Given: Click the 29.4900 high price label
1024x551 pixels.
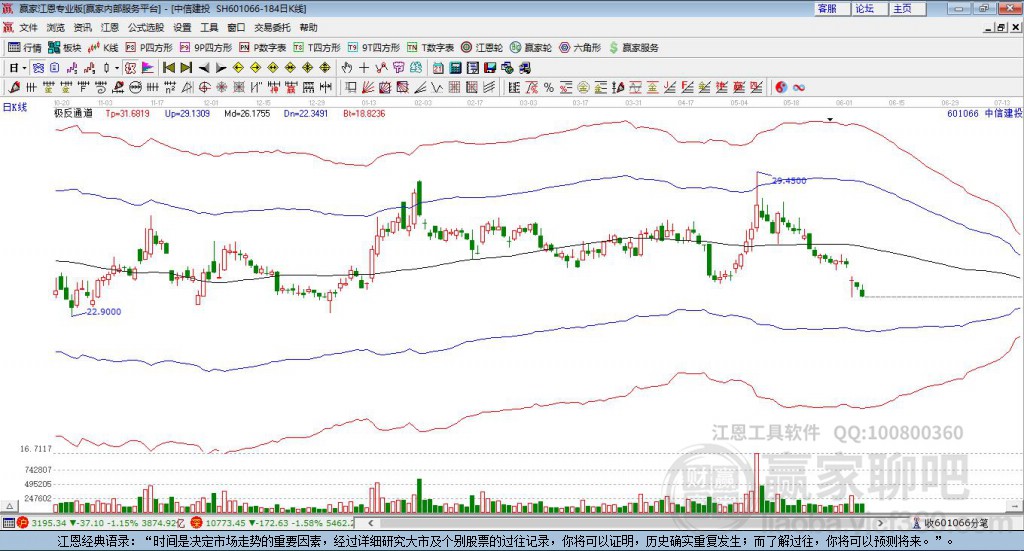Looking at the screenshot, I should [x=789, y=181].
